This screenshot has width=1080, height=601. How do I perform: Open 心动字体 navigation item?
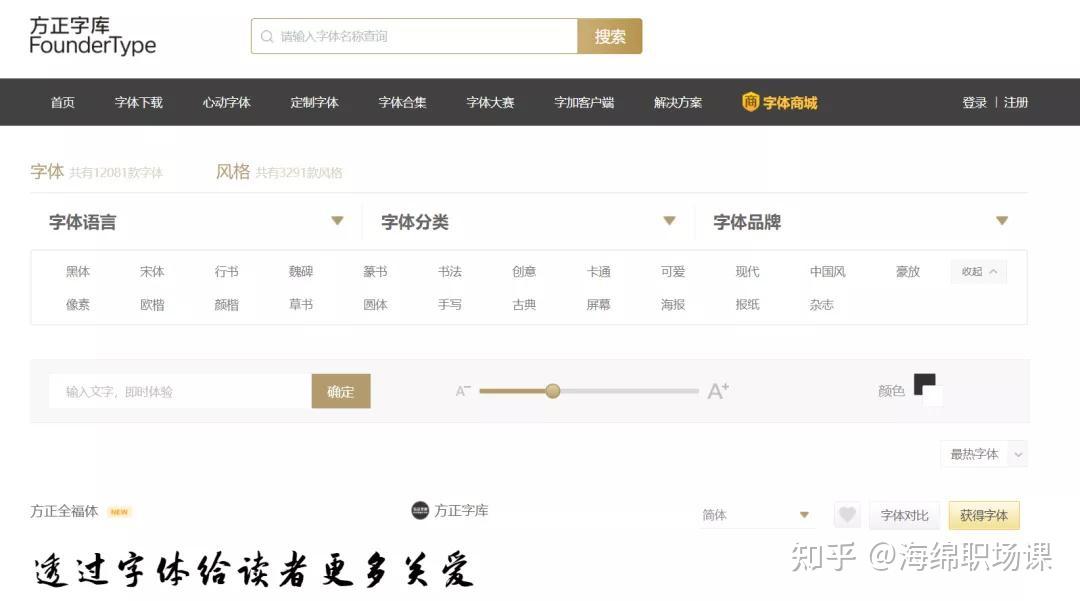click(227, 103)
